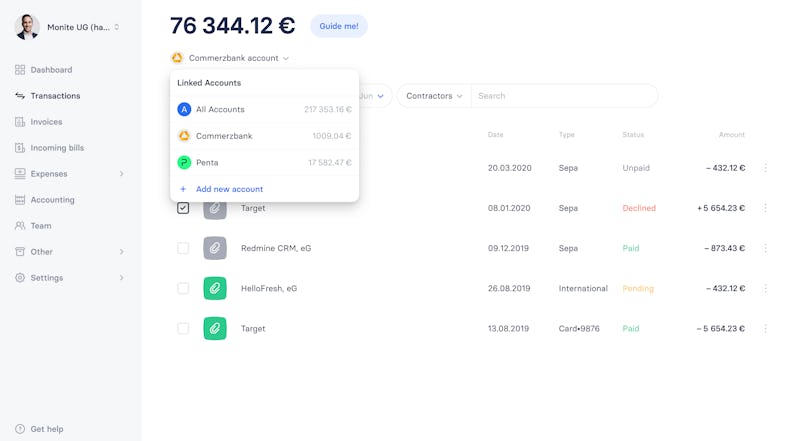Image resolution: width=807 pixels, height=441 pixels.
Task: Open more options for Redmine CRM row
Action: [x=765, y=248]
